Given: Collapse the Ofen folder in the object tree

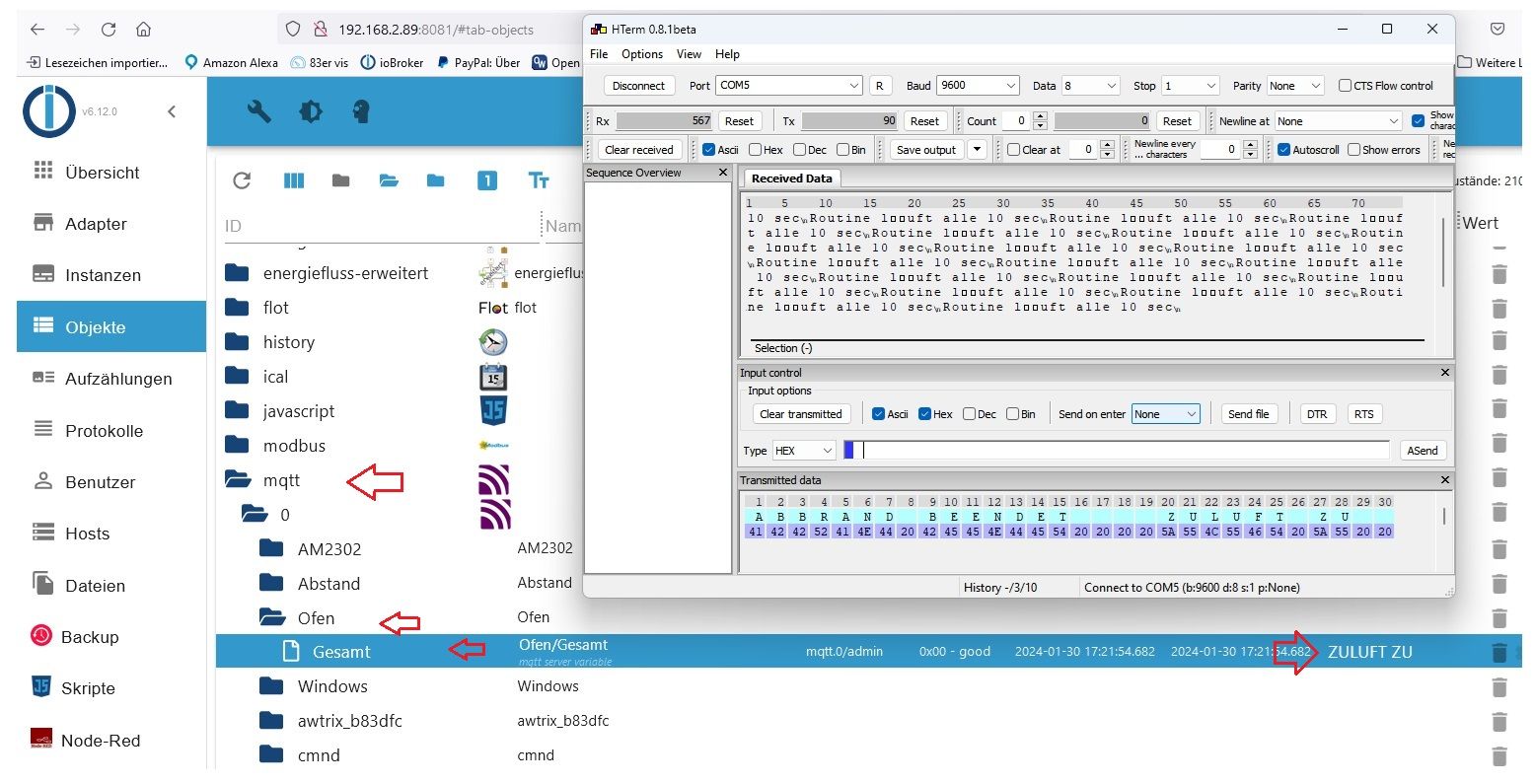Looking at the screenshot, I should [x=272, y=618].
